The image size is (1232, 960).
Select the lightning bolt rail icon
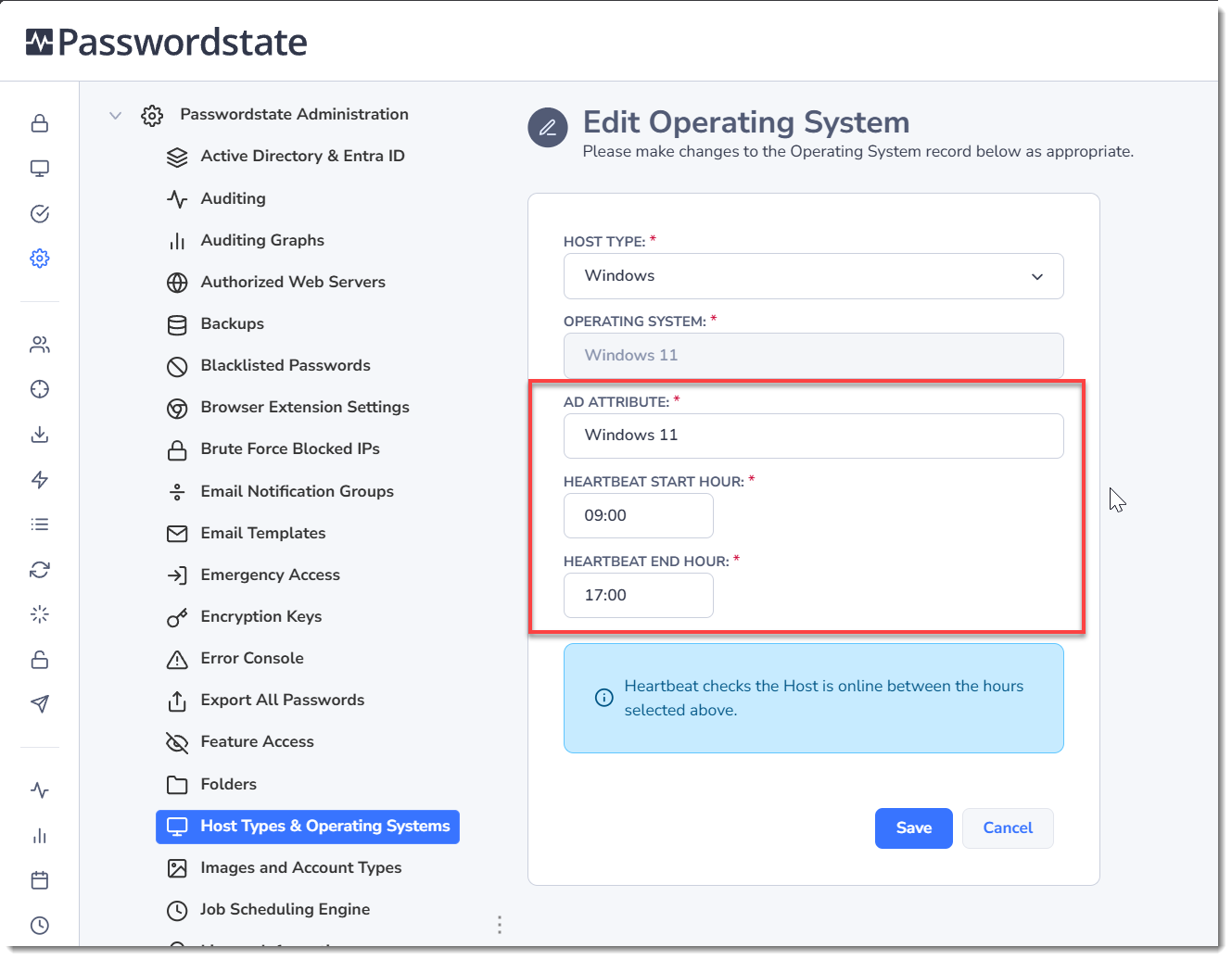point(40,479)
